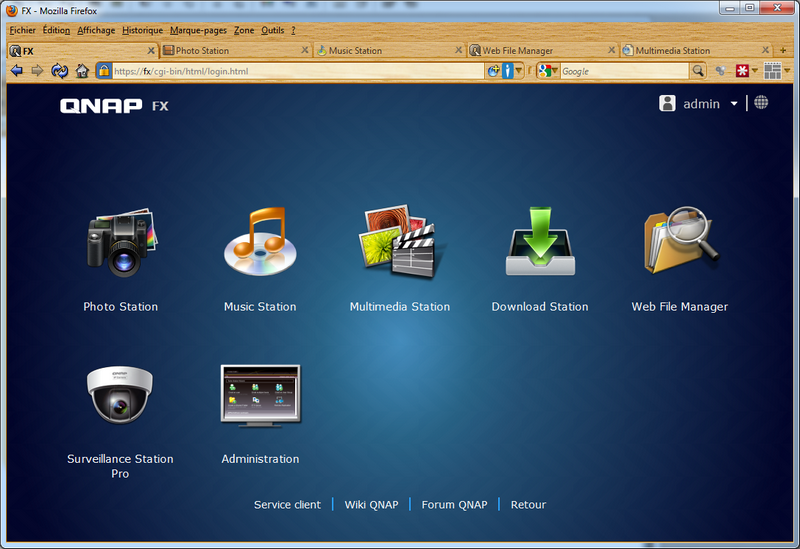The width and height of the screenshot is (800, 549).
Task: Open the Web File Manager folder icon
Action: [x=681, y=240]
